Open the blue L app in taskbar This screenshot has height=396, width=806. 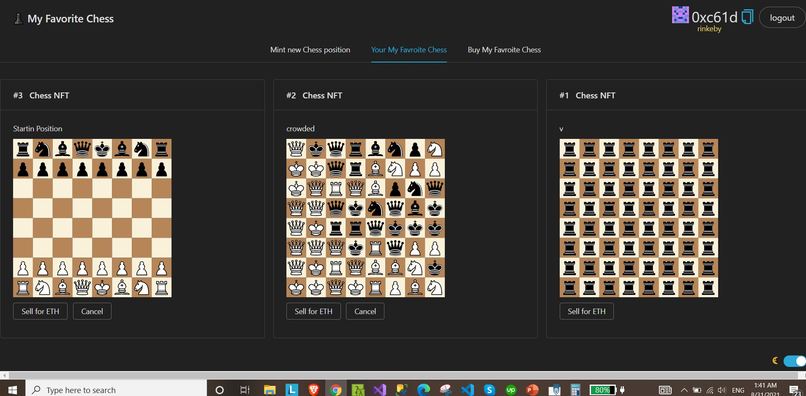[x=292, y=390]
